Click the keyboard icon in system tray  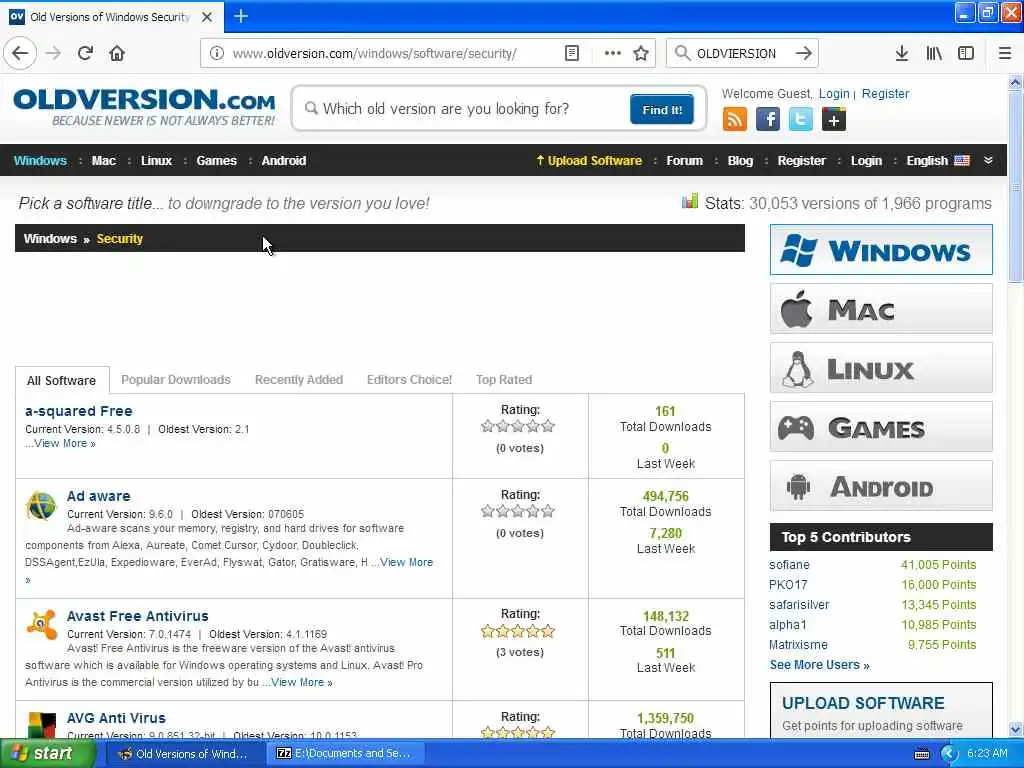click(x=921, y=754)
